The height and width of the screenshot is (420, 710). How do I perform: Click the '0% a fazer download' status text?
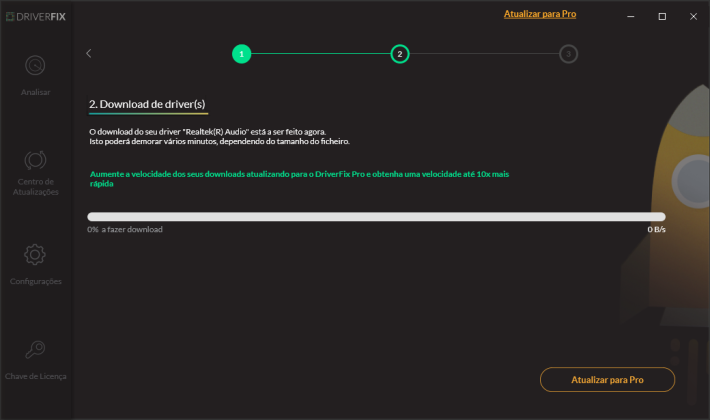pos(125,229)
